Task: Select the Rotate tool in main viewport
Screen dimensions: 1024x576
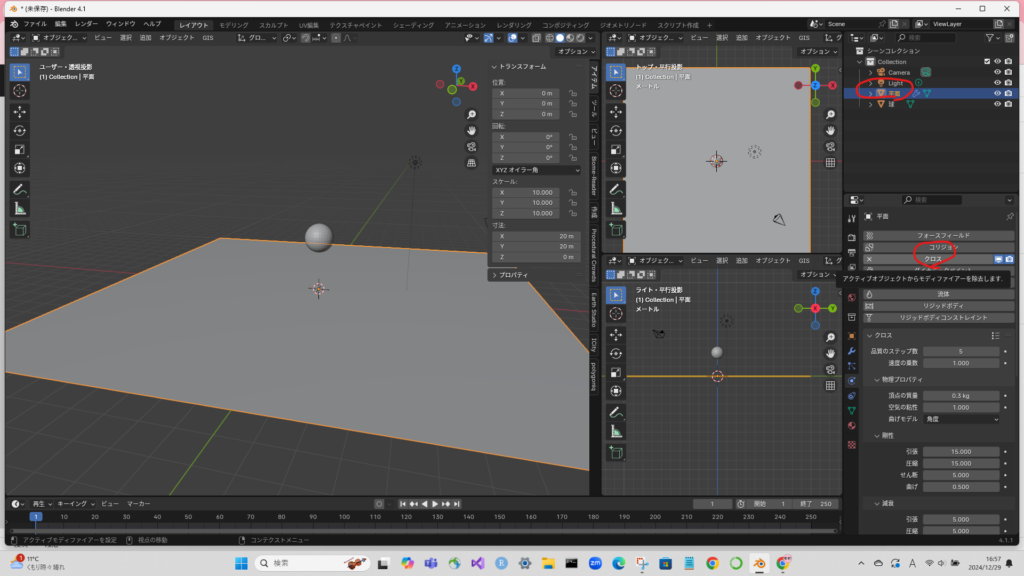Action: point(20,130)
